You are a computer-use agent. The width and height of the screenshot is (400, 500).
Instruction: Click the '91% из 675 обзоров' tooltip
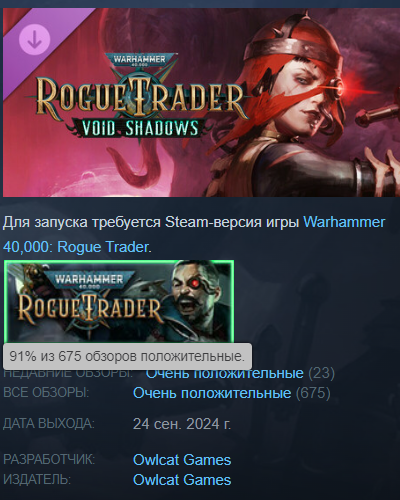pyautogui.click(x=127, y=356)
